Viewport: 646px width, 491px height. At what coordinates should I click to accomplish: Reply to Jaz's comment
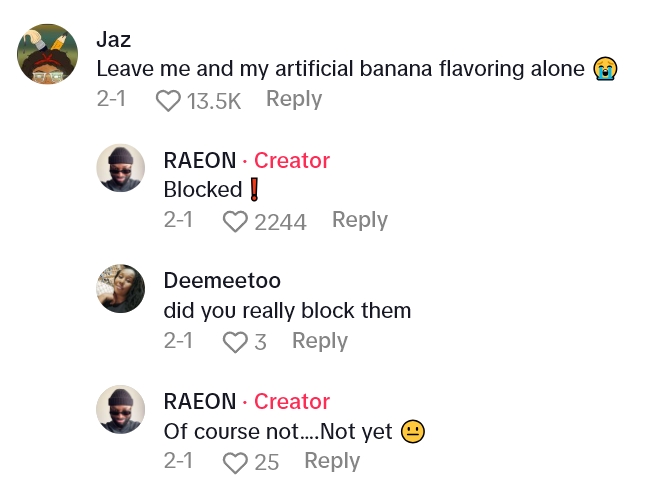(x=293, y=99)
